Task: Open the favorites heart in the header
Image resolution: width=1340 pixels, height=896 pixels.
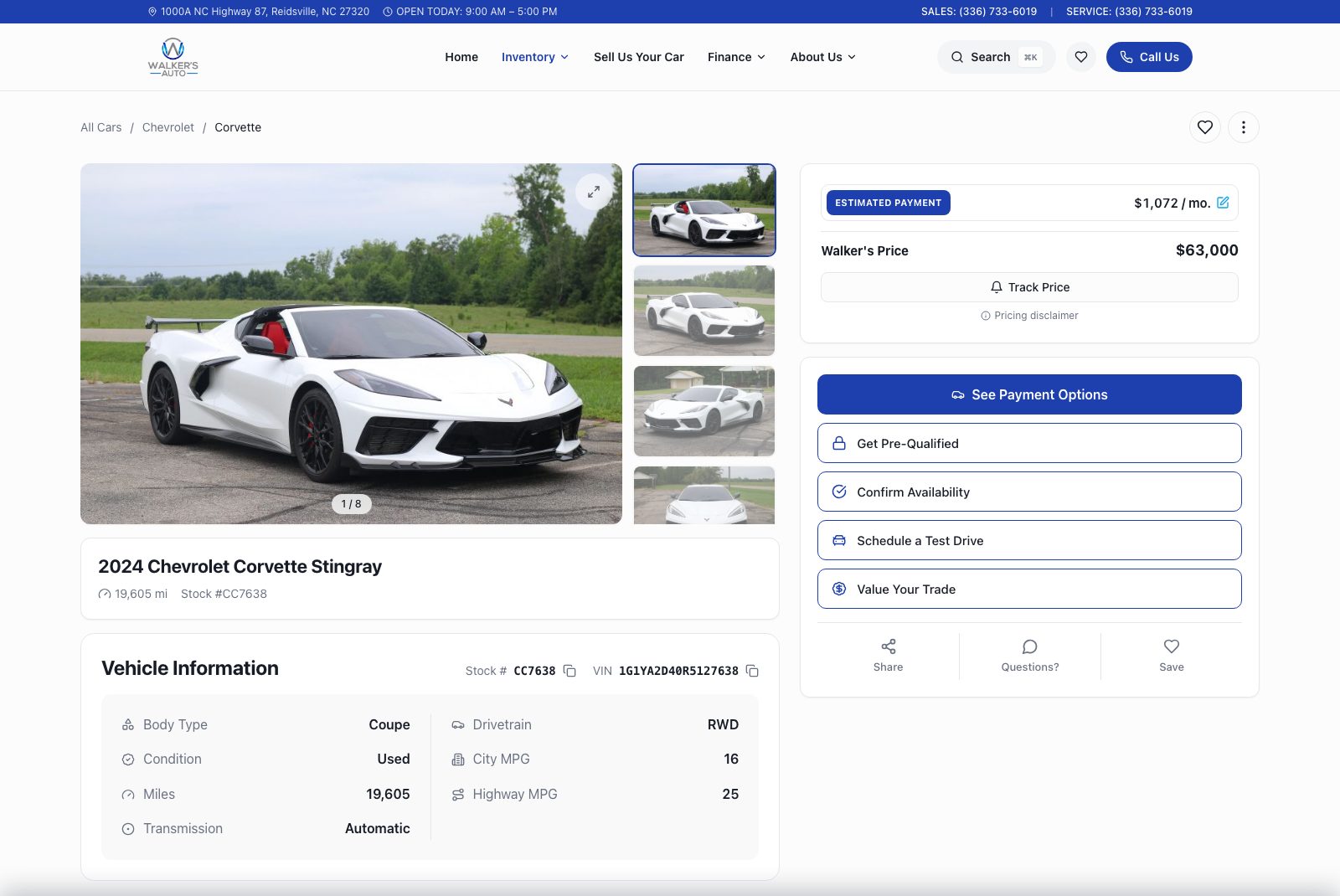Action: [1081, 57]
